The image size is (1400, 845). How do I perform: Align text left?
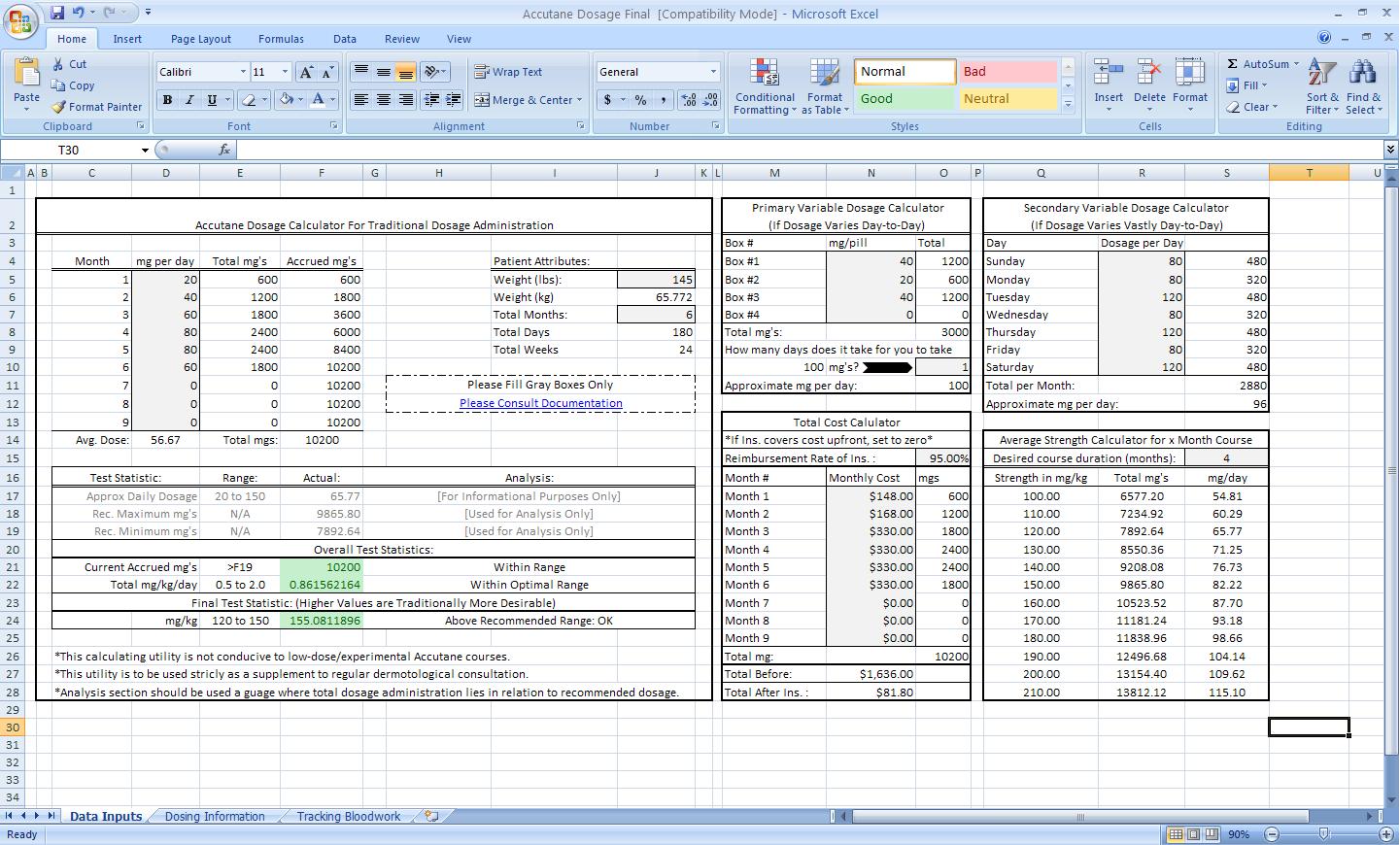[361, 100]
